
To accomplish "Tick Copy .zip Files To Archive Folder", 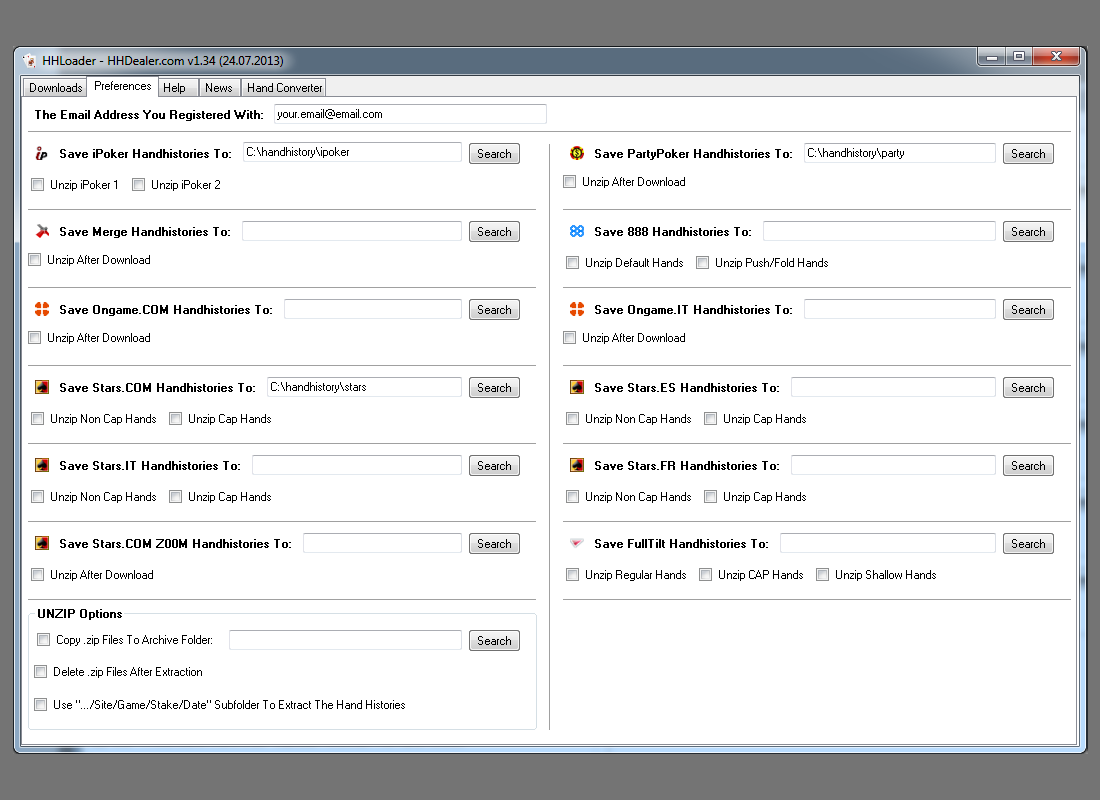I will [44, 640].
